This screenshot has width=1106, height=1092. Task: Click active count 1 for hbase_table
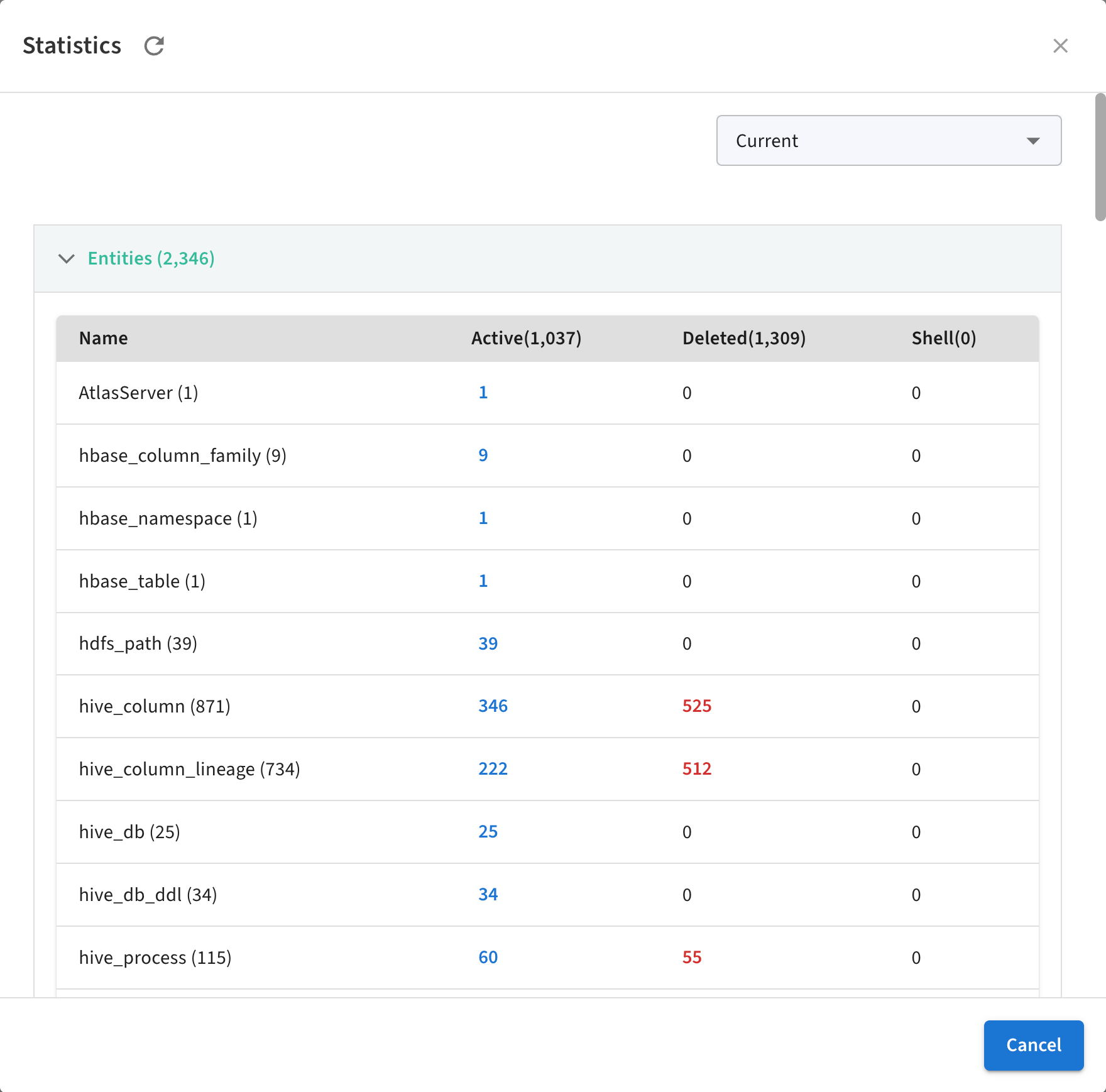click(x=483, y=581)
